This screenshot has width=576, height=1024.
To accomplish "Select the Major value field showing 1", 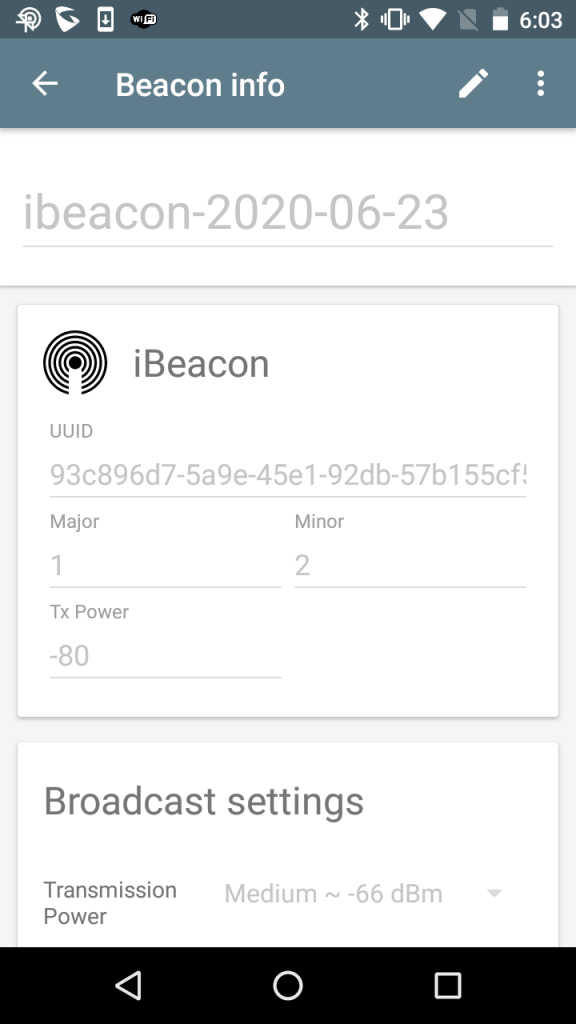I will [x=165, y=565].
